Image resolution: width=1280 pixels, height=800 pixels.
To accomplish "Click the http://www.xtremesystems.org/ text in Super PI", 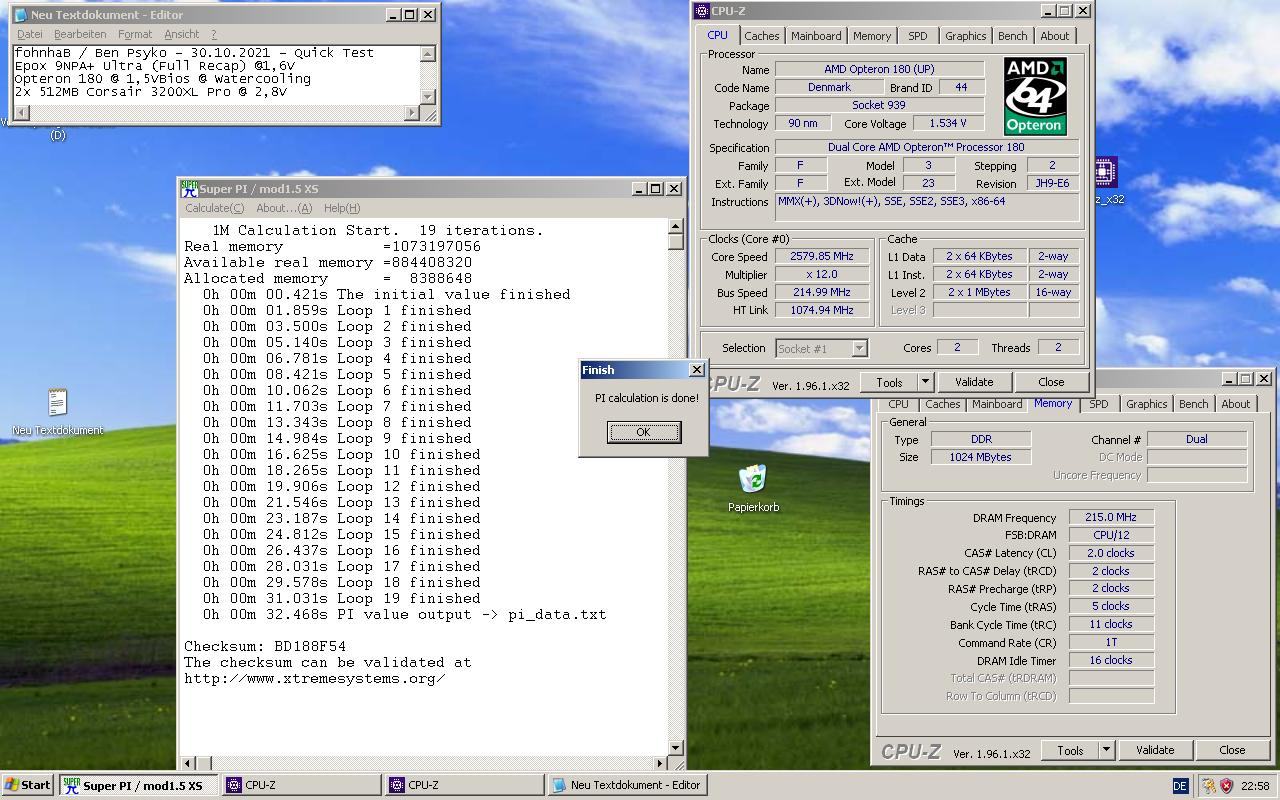I will 315,678.
